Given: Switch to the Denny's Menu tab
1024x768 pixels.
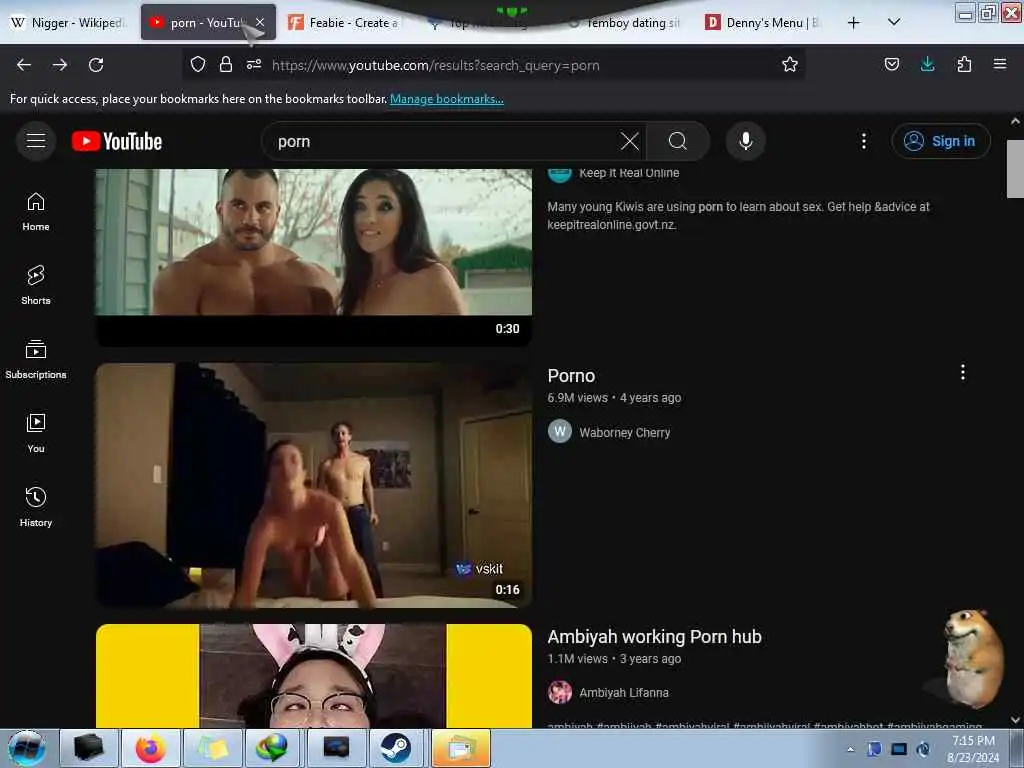Looking at the screenshot, I should pos(762,23).
